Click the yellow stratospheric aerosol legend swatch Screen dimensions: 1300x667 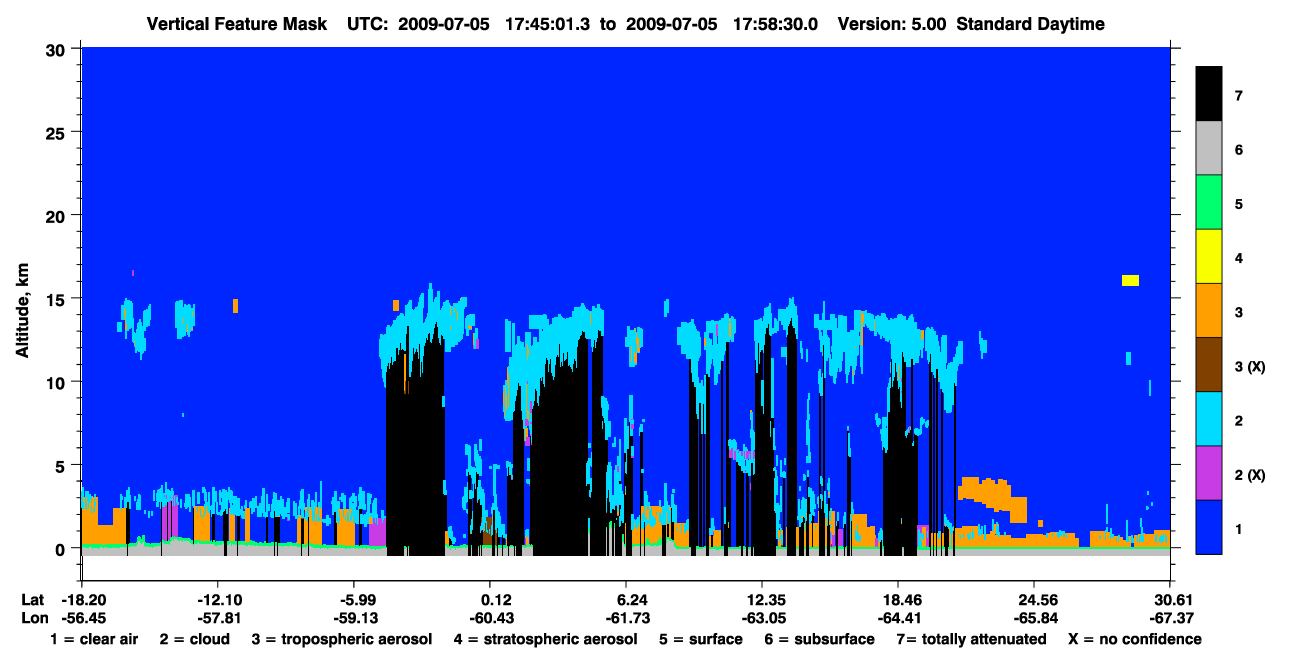(x=1209, y=258)
